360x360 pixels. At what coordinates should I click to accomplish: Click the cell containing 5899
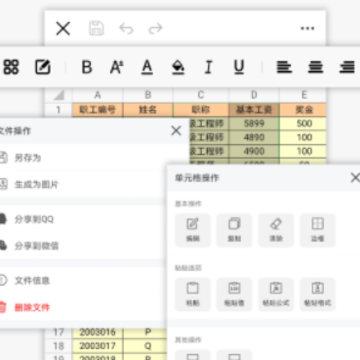[x=254, y=124]
